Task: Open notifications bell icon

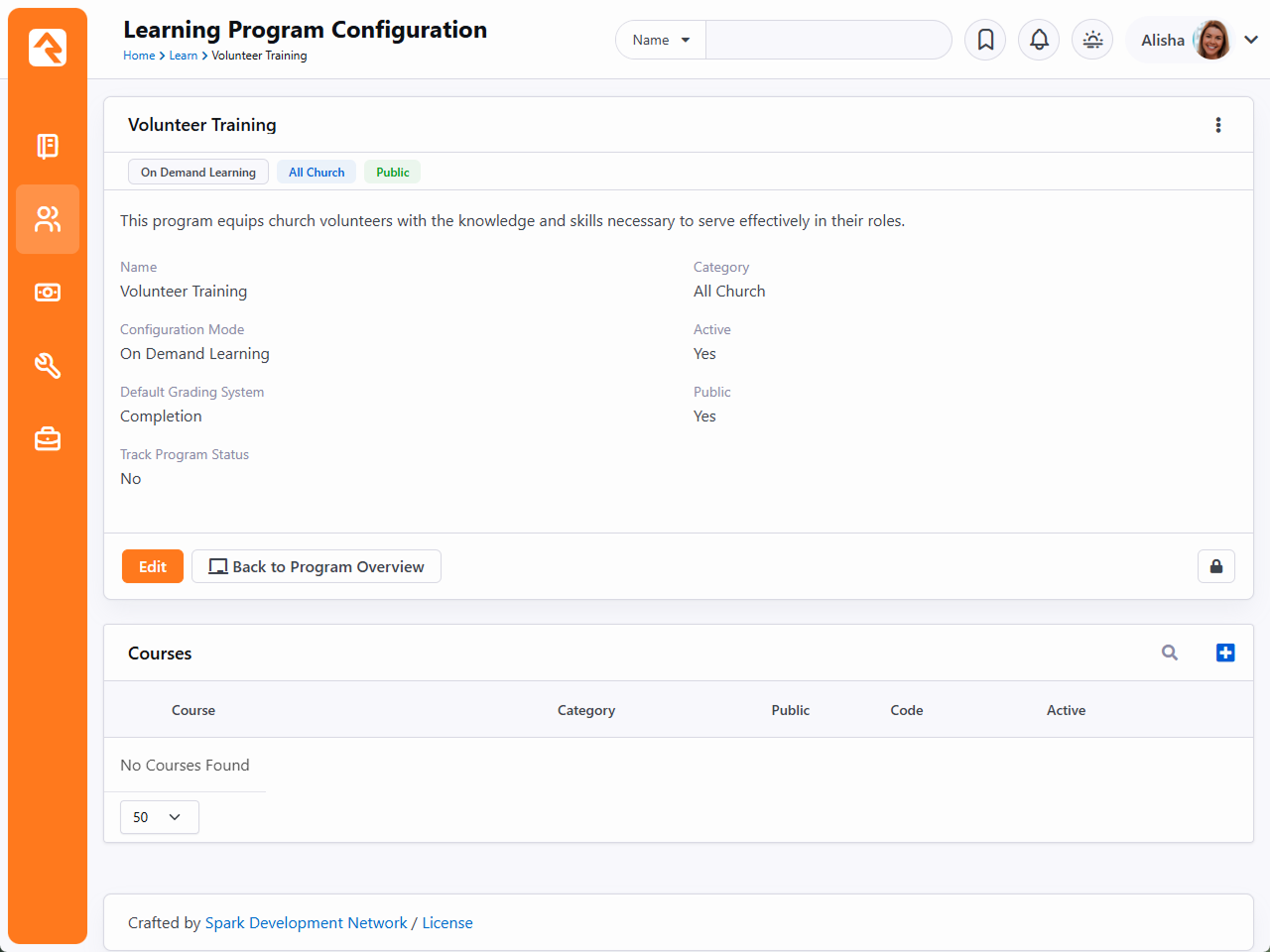Action: (1039, 40)
